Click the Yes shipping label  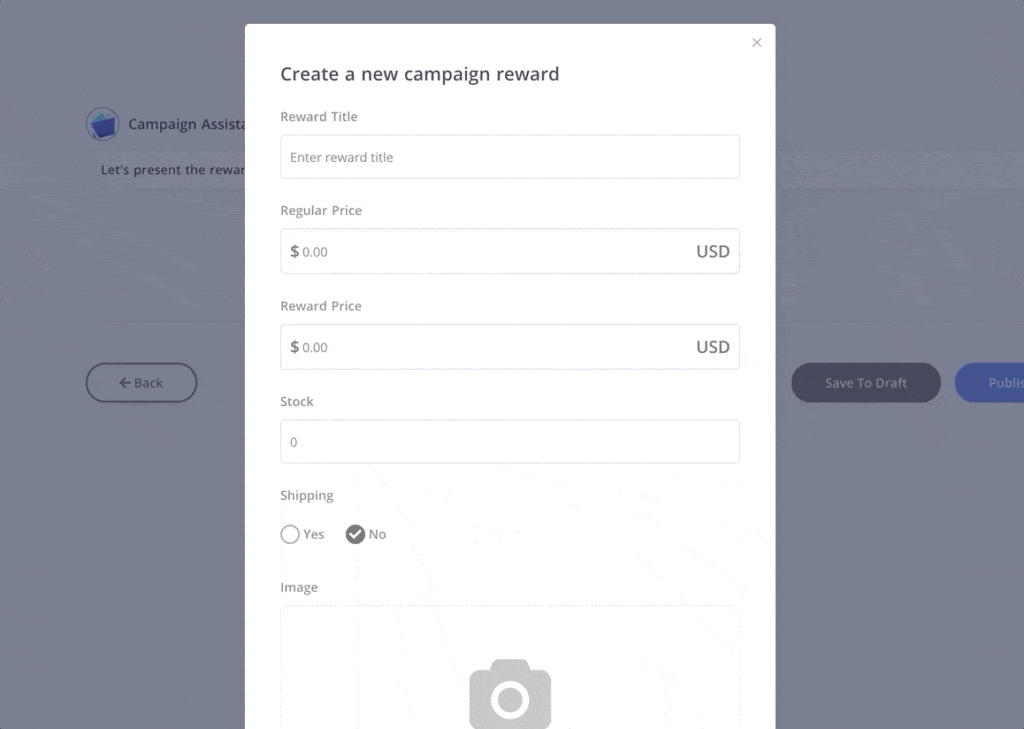point(313,534)
